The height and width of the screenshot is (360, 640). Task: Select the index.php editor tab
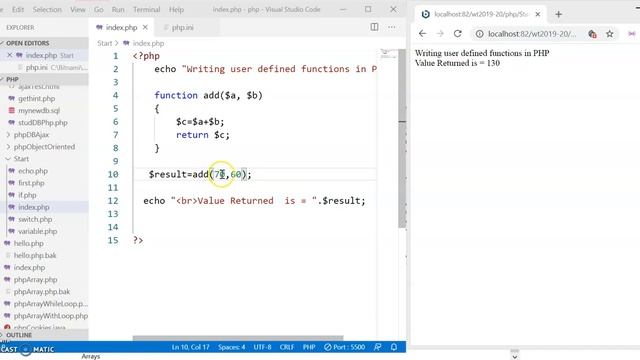(121, 28)
